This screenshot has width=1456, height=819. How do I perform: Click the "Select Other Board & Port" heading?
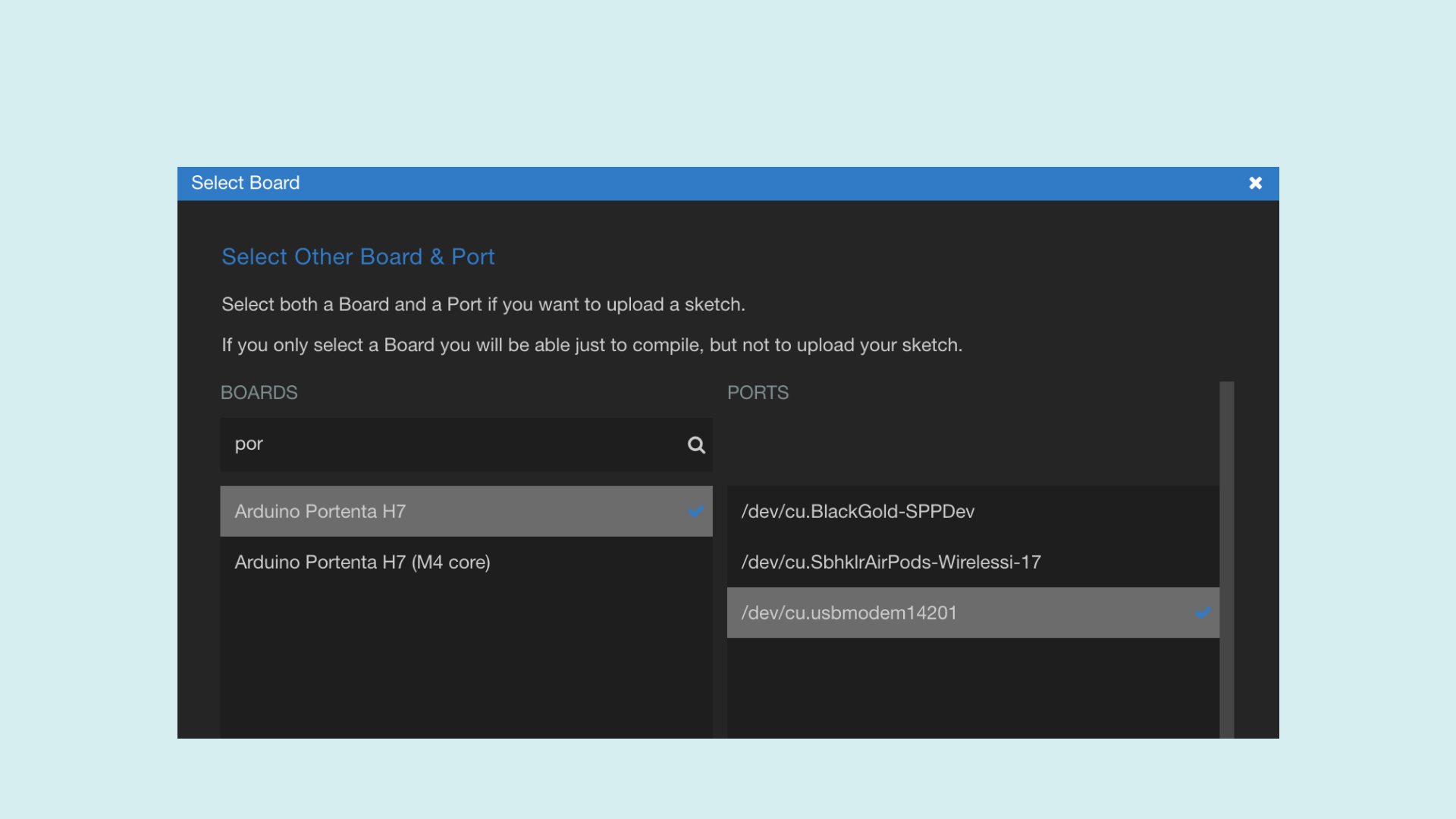(x=358, y=256)
